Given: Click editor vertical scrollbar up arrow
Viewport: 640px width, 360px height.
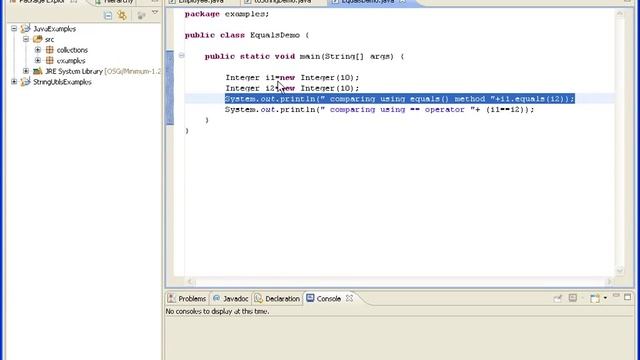Looking at the screenshot, I should [x=620, y=14].
